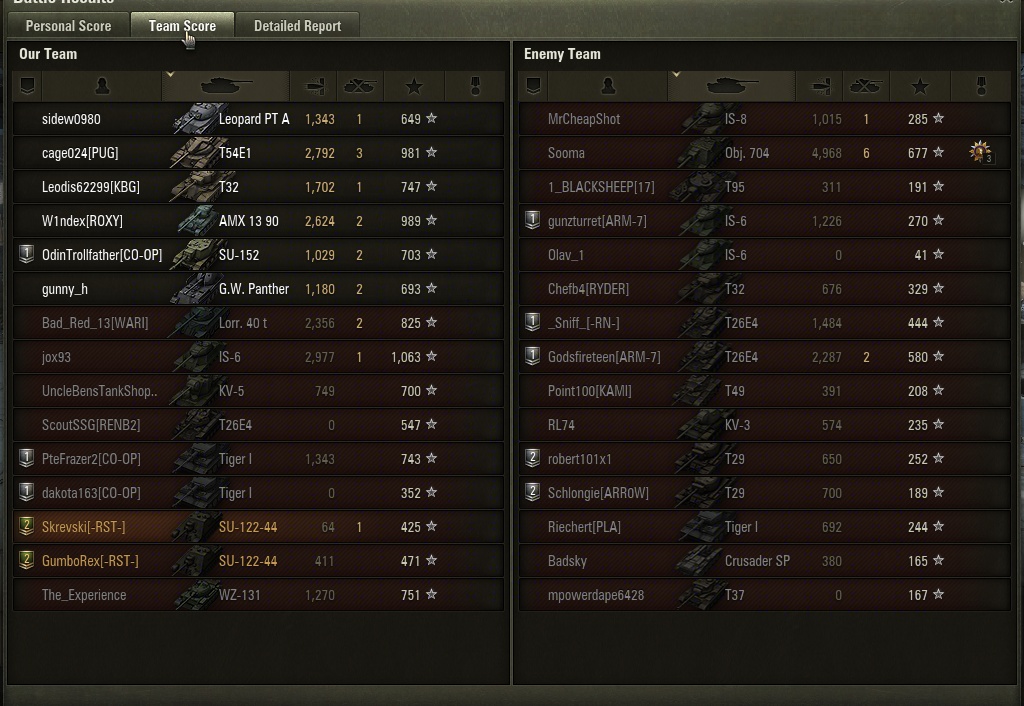Image resolution: width=1024 pixels, height=706 pixels.
Task: Sort Enemy Team by player name icon
Action: [608, 86]
